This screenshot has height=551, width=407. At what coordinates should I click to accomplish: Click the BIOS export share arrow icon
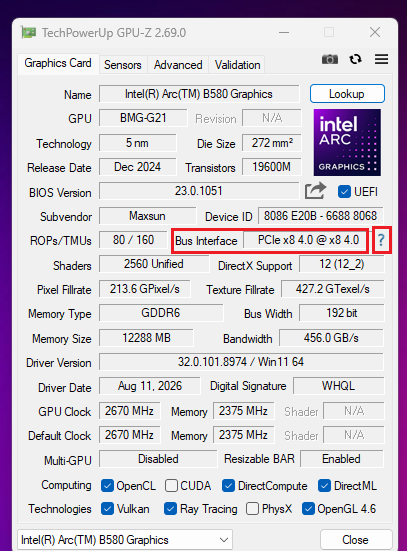[x=315, y=191]
